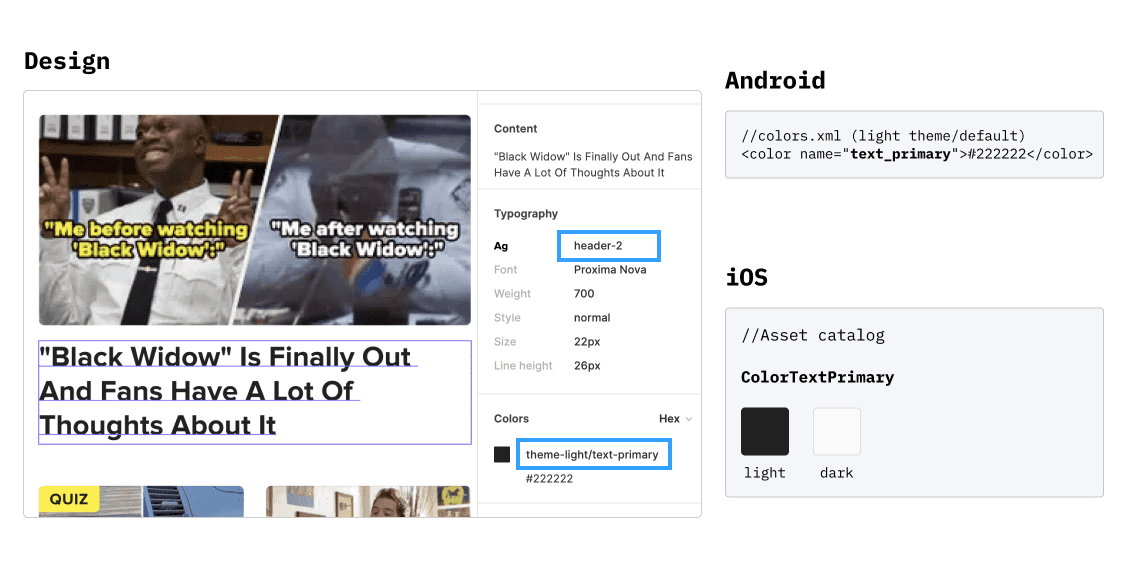Click the header-2 typography style field
Image resolution: width=1128 pixels, height=561 pixels.
click(609, 246)
